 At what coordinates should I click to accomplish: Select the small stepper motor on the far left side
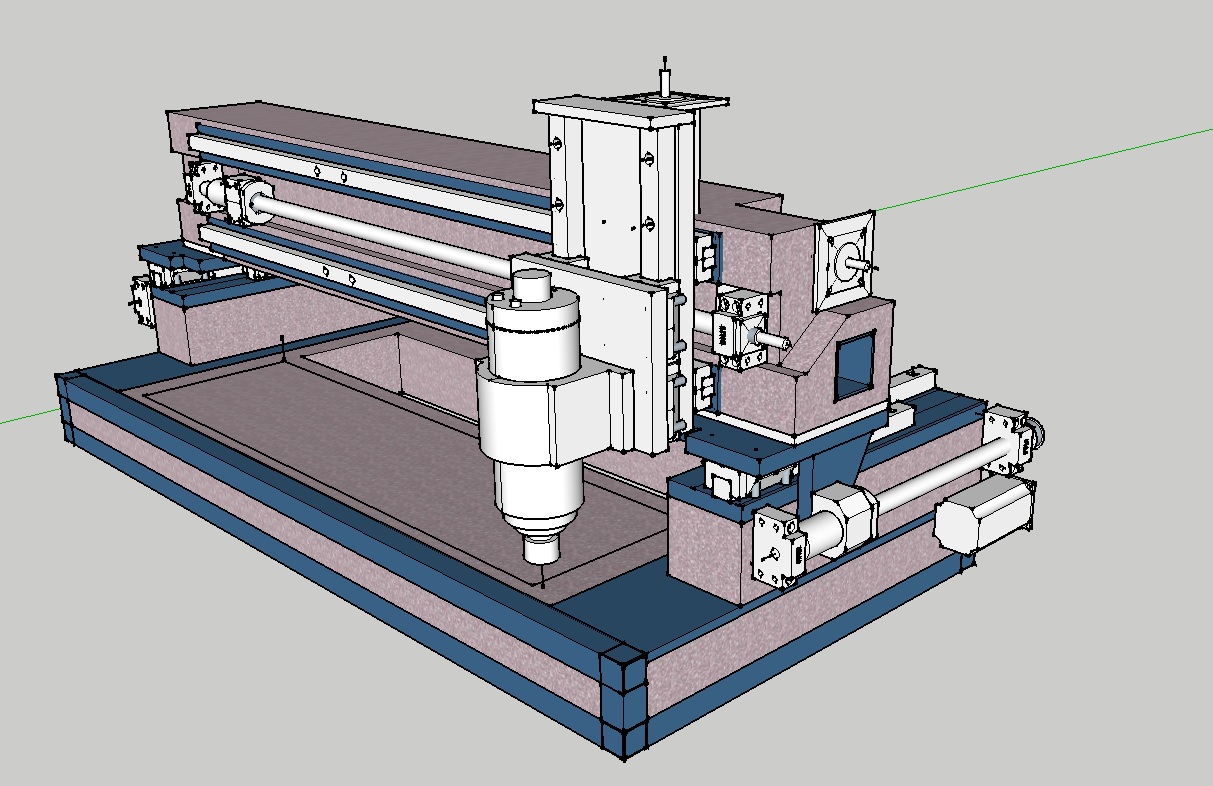point(141,301)
